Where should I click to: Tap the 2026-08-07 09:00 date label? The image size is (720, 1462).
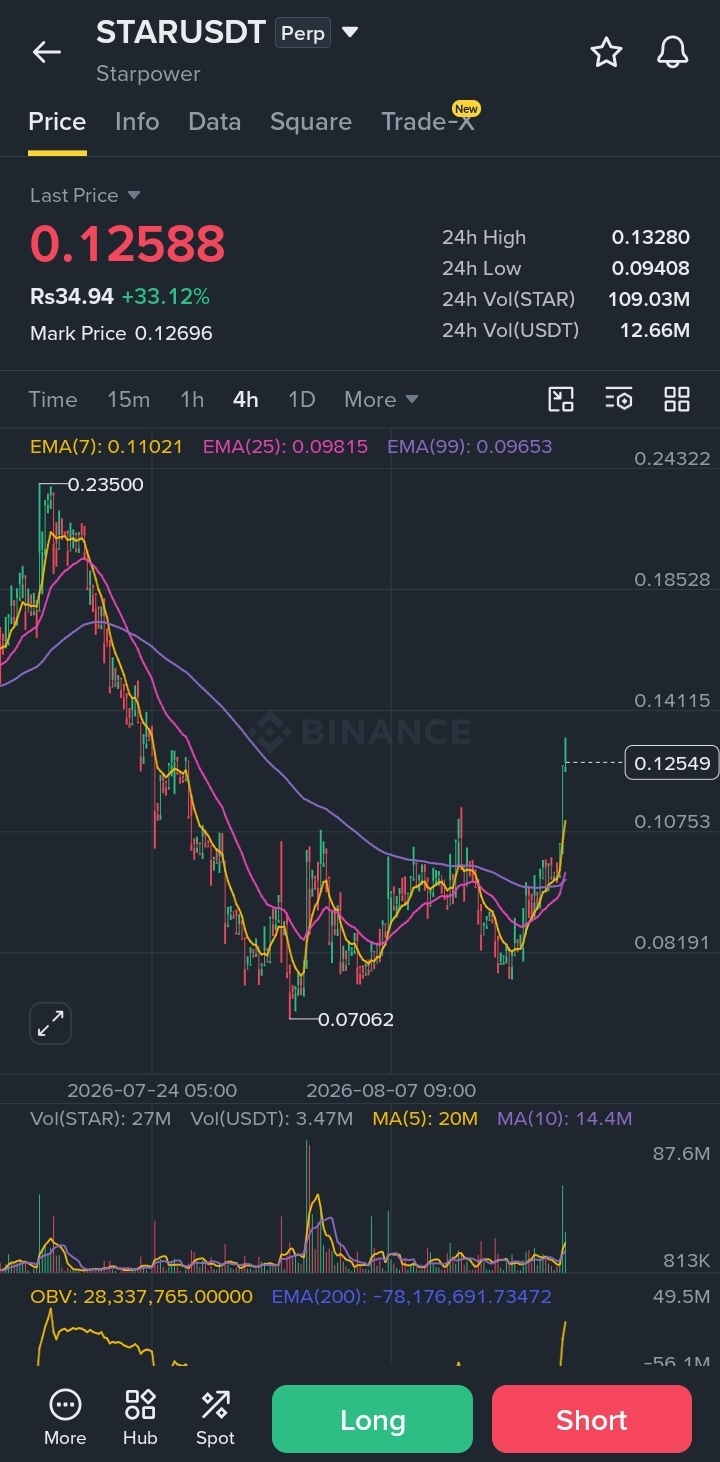tap(391, 1091)
